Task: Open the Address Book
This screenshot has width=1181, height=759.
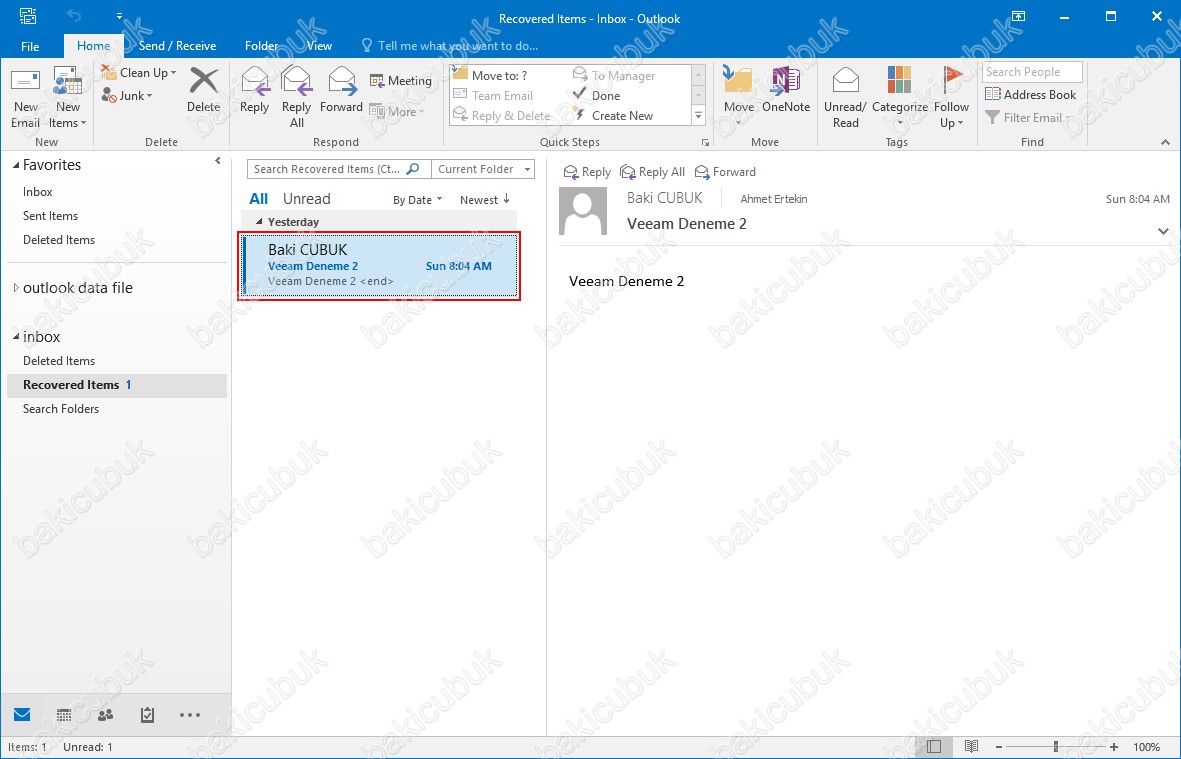Action: [x=1030, y=95]
